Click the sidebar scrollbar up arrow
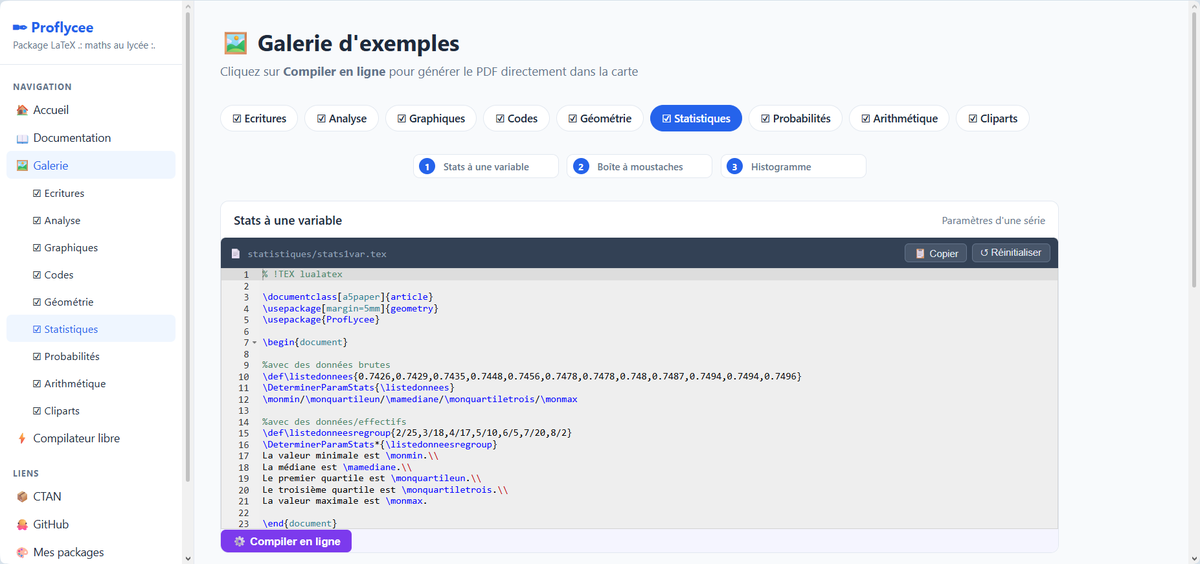This screenshot has height=564, width=1200. (x=187, y=5)
